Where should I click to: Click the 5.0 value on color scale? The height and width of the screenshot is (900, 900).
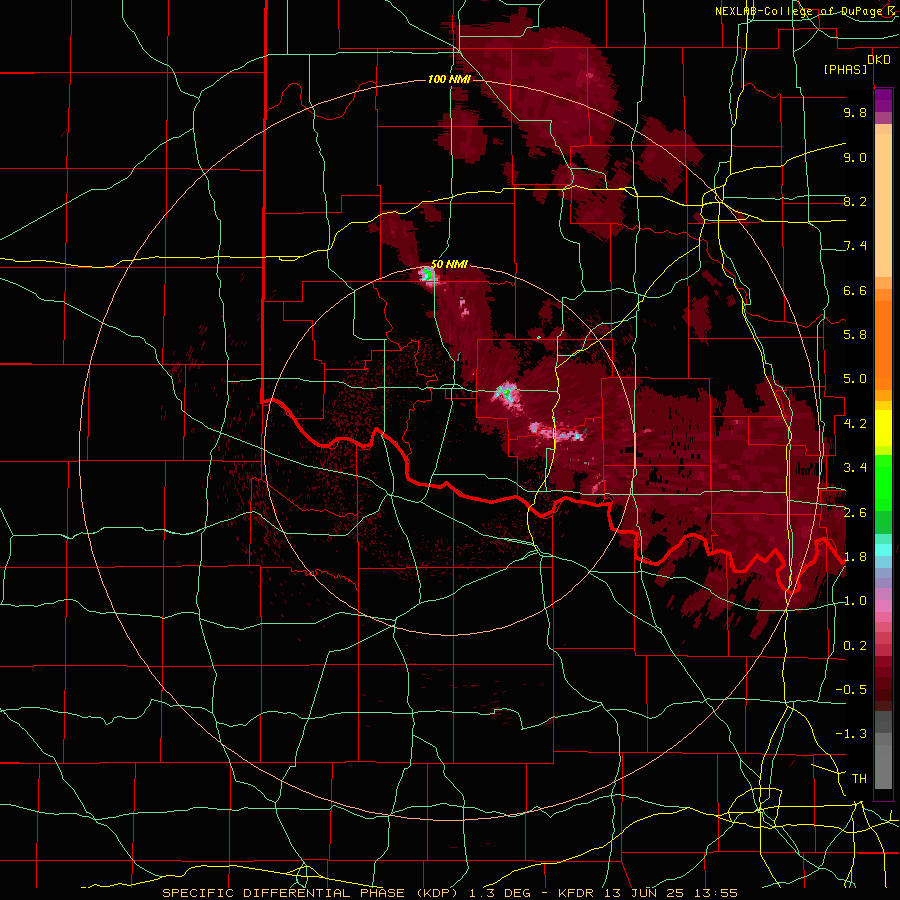855,379
